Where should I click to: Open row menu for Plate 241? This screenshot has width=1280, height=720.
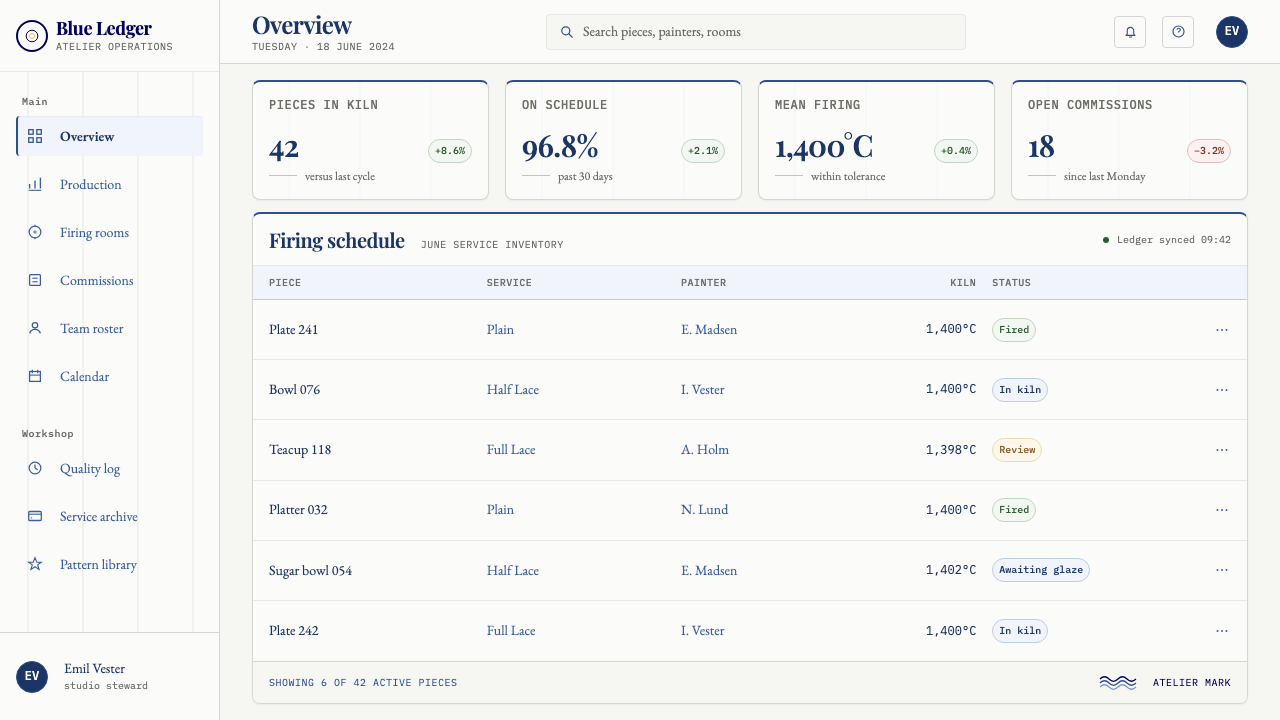(1222, 329)
